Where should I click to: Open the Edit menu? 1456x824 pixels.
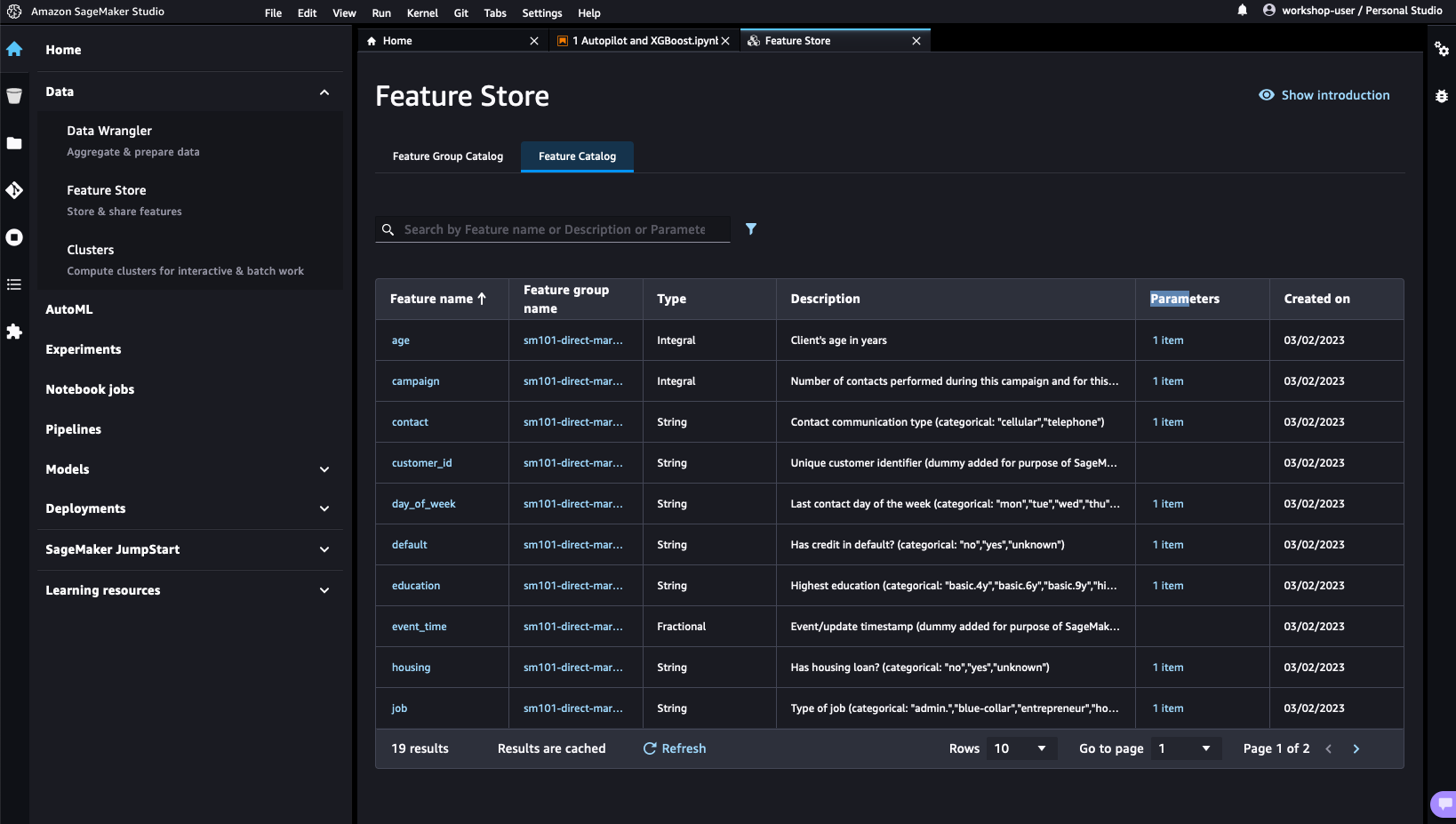308,12
